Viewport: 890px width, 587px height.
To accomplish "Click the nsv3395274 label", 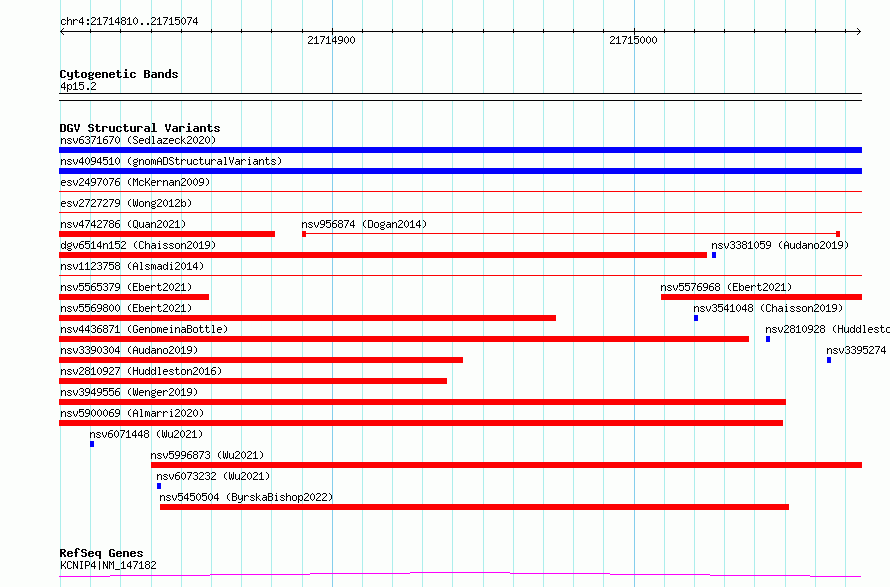I will point(856,350).
